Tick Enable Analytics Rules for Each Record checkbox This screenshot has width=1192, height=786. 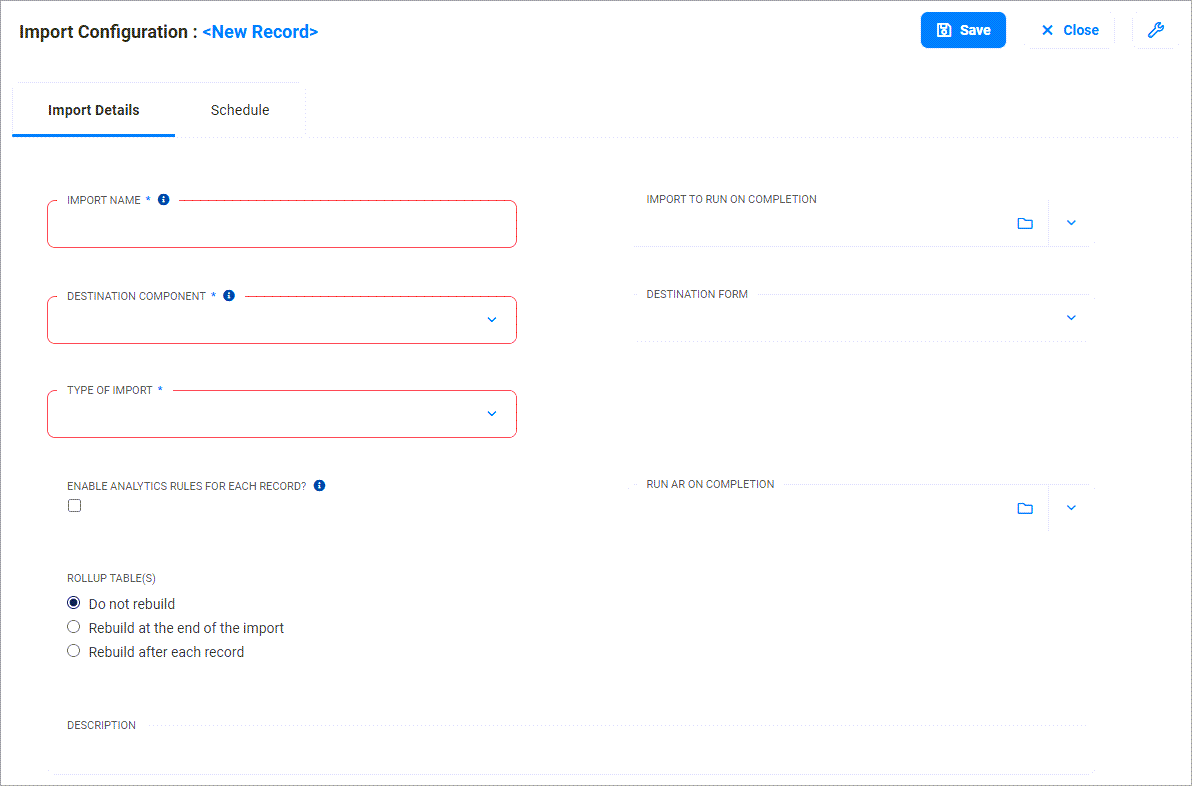pos(74,506)
